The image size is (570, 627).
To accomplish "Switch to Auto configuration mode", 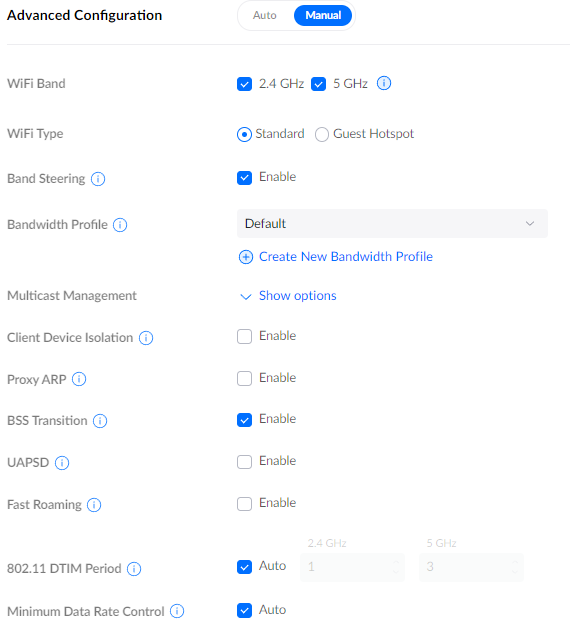I will pos(265,16).
